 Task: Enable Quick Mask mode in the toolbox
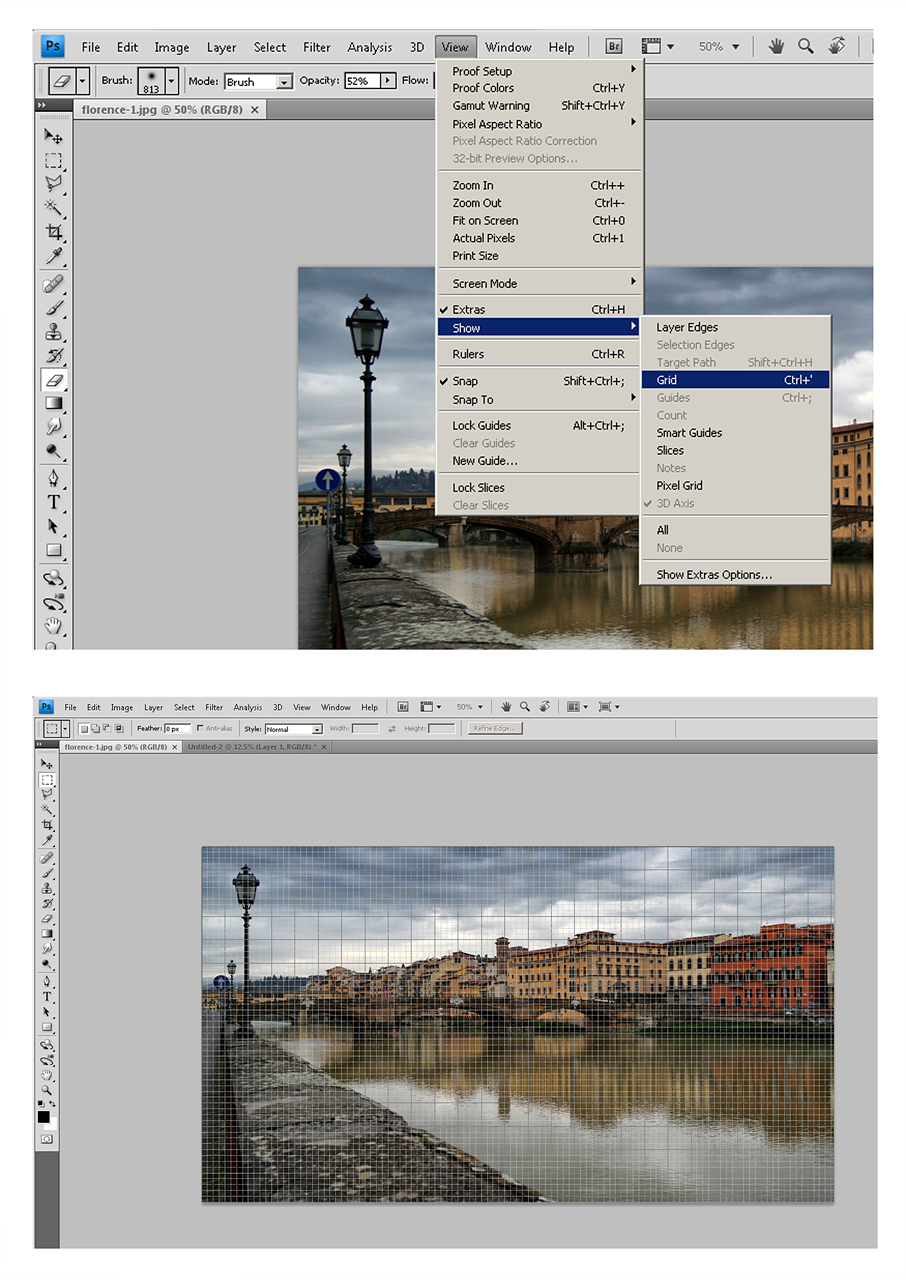coord(47,1139)
